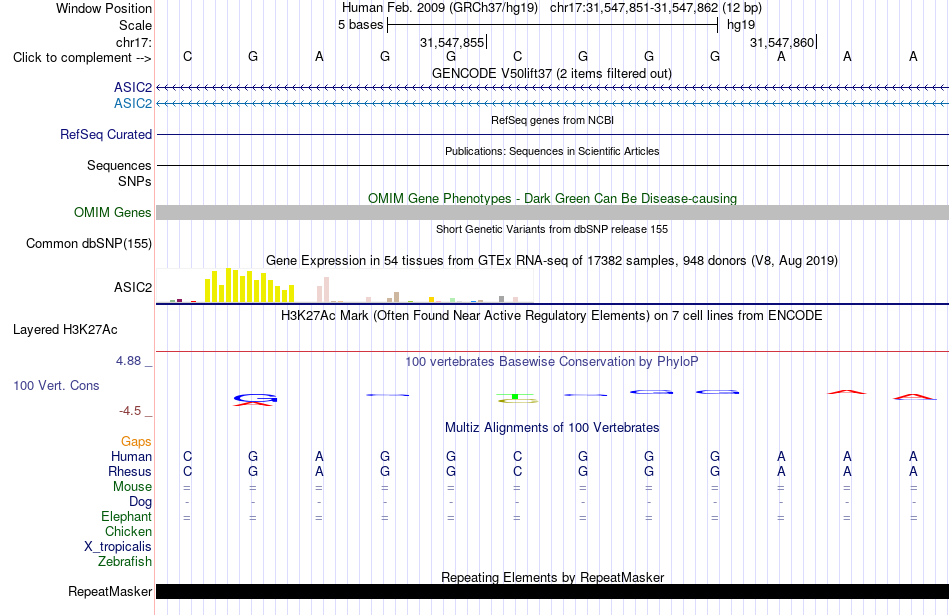This screenshot has height=615, width=950.
Task: Click the light blue ASIC2 transcript arrows
Action: click(x=553, y=104)
